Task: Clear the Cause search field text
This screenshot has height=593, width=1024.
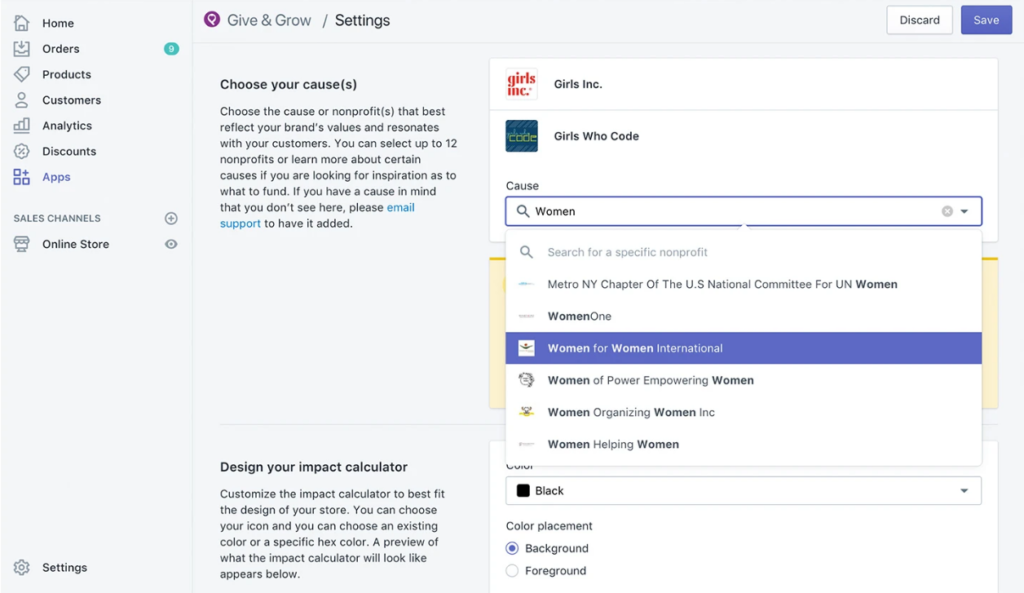Action: point(947,211)
